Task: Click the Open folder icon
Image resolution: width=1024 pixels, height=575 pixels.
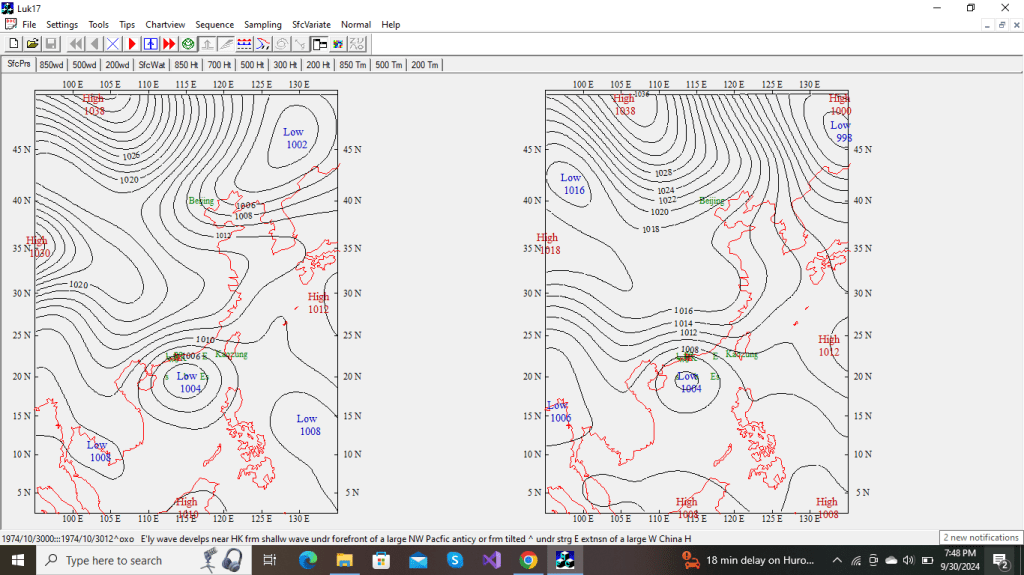Action: click(32, 44)
